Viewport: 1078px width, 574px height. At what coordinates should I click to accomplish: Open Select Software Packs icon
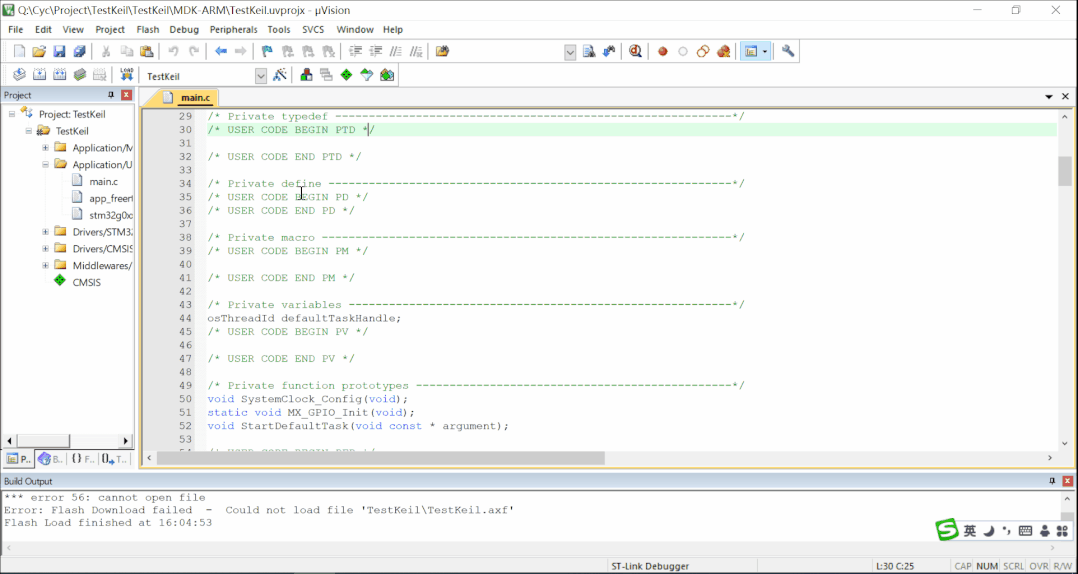click(x=366, y=75)
